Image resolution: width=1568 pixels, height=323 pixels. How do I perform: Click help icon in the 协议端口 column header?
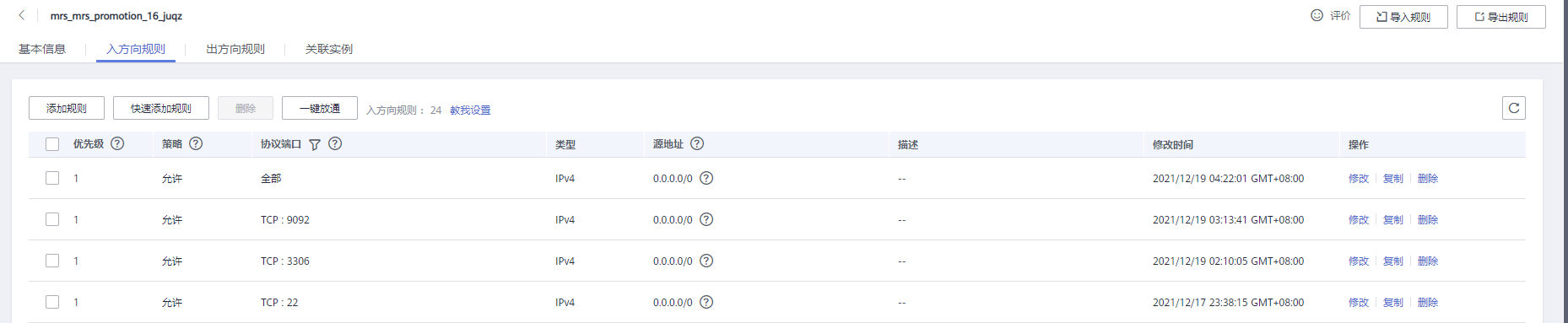pyautogui.click(x=335, y=143)
